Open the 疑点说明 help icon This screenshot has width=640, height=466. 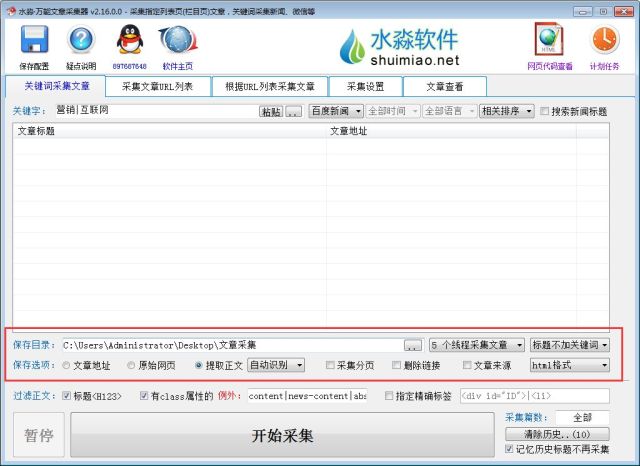tap(81, 39)
